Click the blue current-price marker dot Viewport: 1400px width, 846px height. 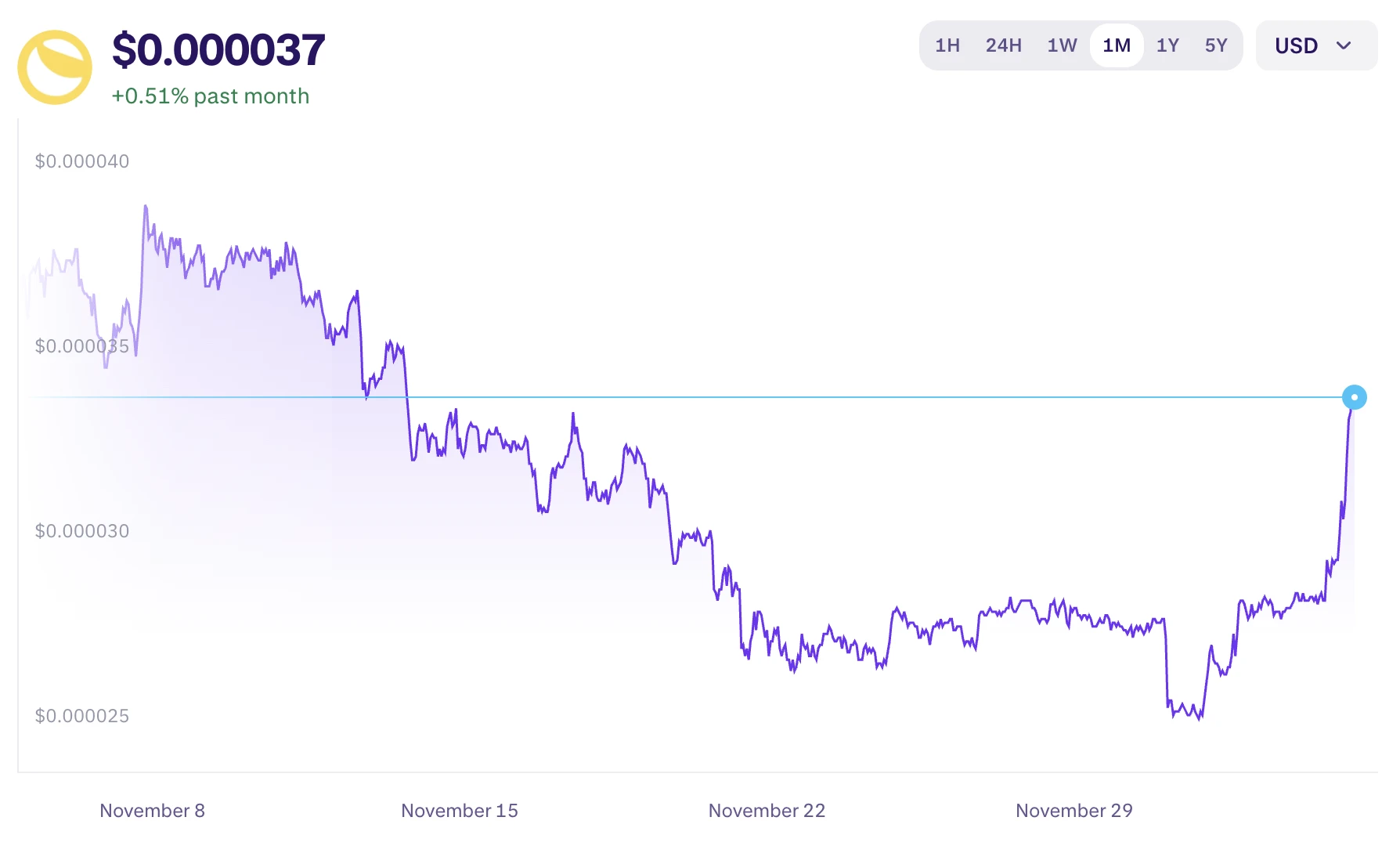tap(1354, 397)
